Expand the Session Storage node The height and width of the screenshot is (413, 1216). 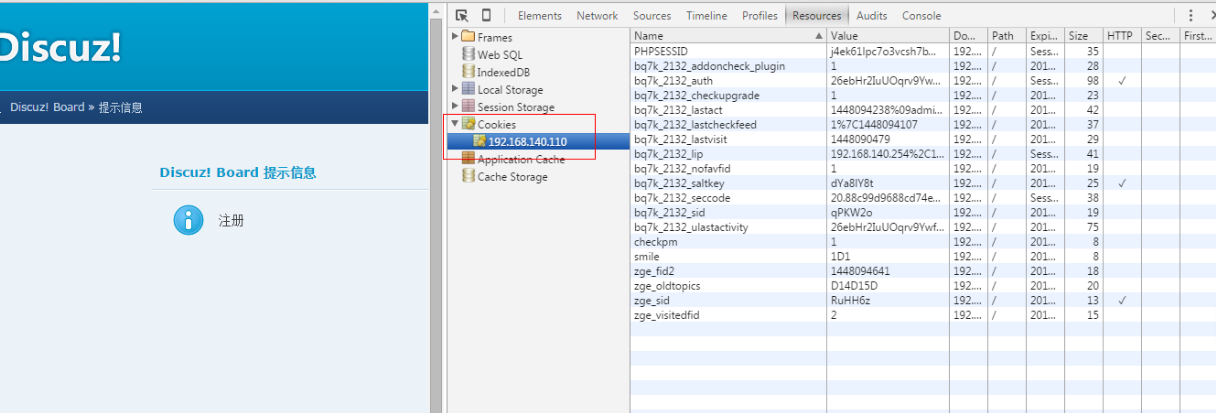coord(456,107)
